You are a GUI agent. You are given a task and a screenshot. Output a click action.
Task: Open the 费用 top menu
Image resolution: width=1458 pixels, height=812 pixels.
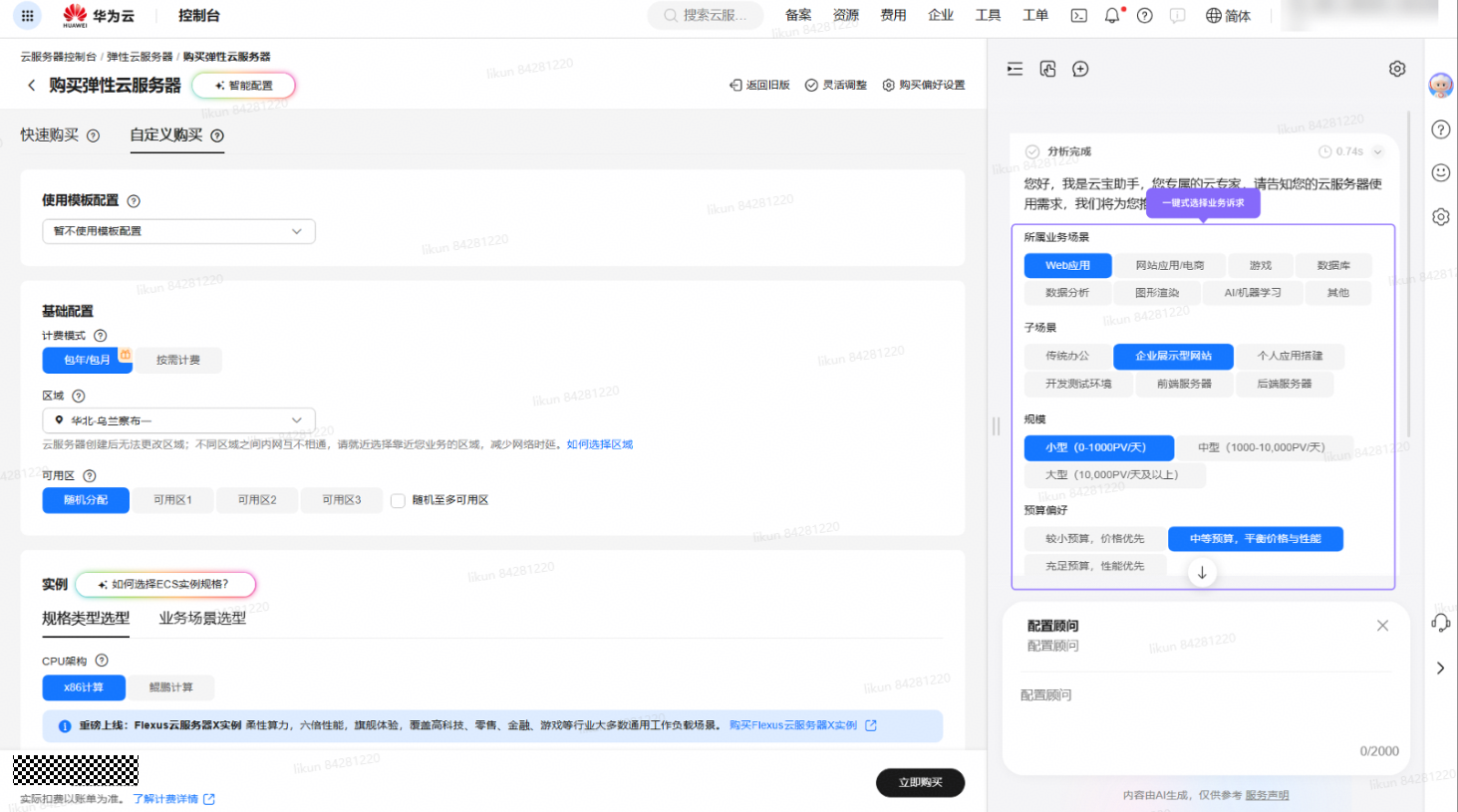893,16
